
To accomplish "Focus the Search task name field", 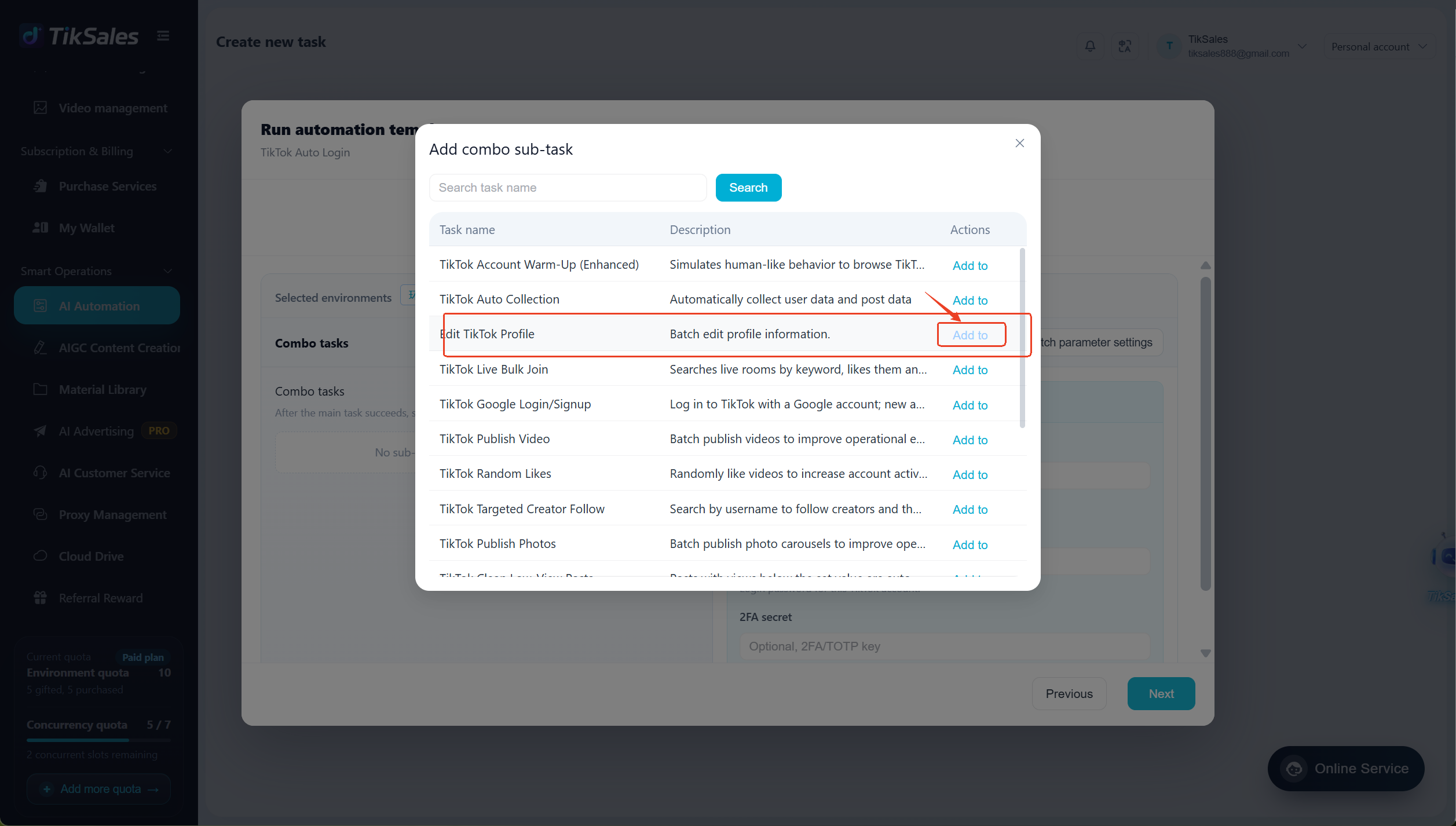I will pos(568,188).
